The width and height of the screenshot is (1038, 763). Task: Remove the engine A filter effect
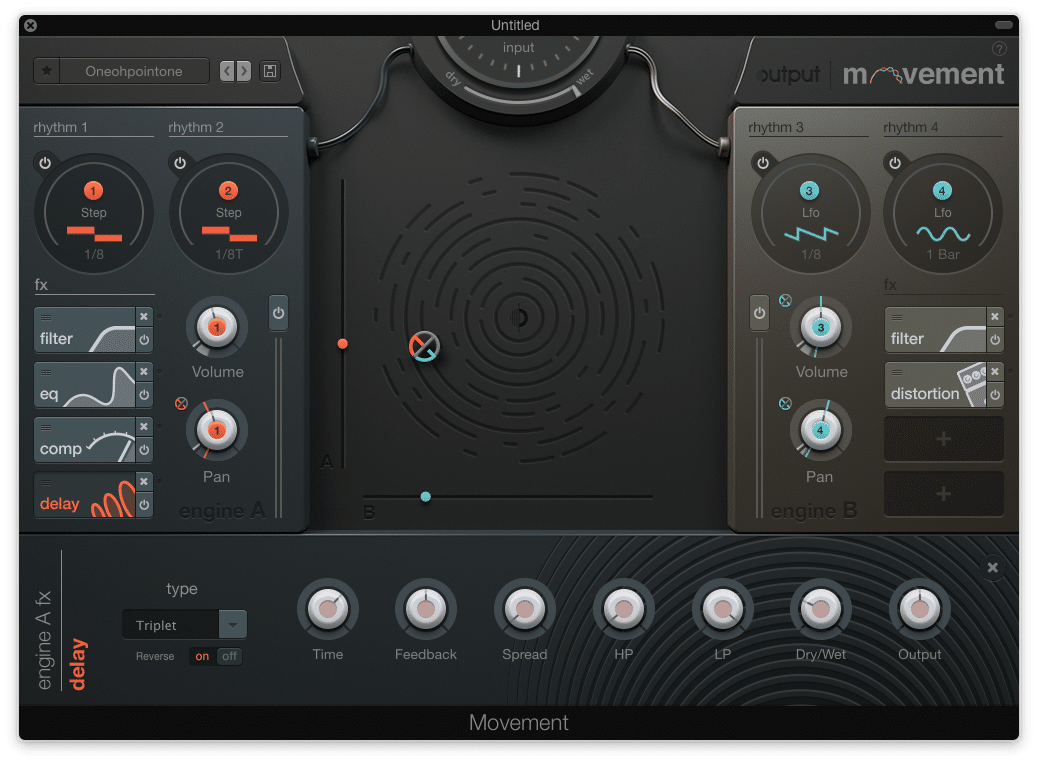coord(144,317)
